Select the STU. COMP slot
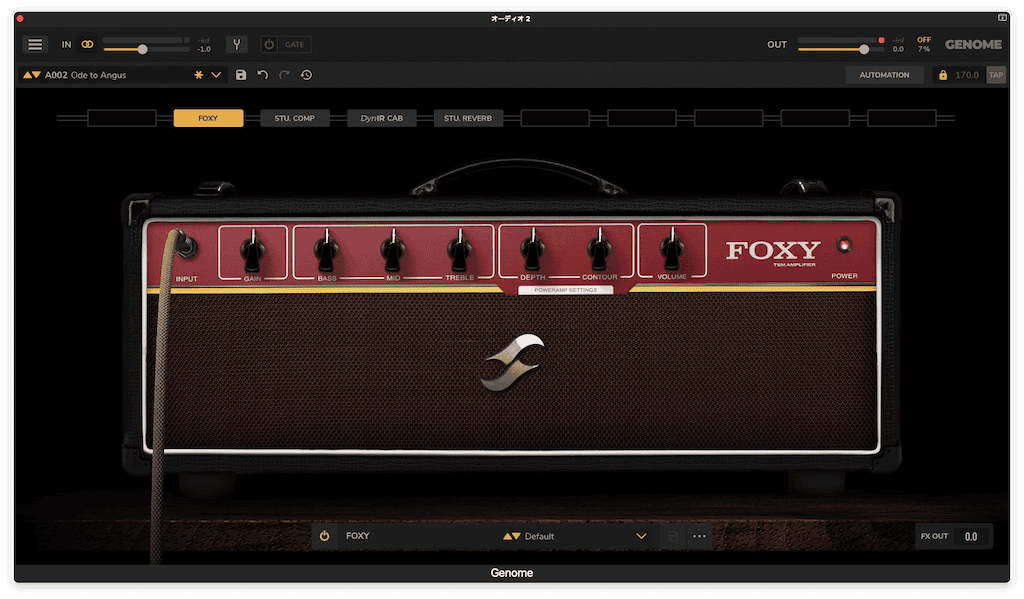Screen dimensions: 1024x599 [x=295, y=118]
